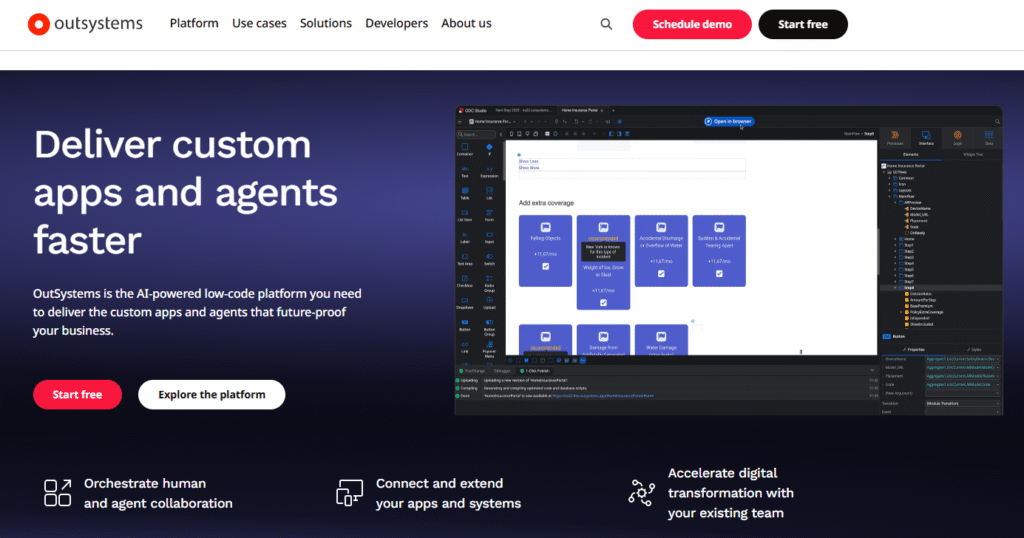Click Connect and extend apps icon
The width and height of the screenshot is (1024, 538).
(x=349, y=493)
